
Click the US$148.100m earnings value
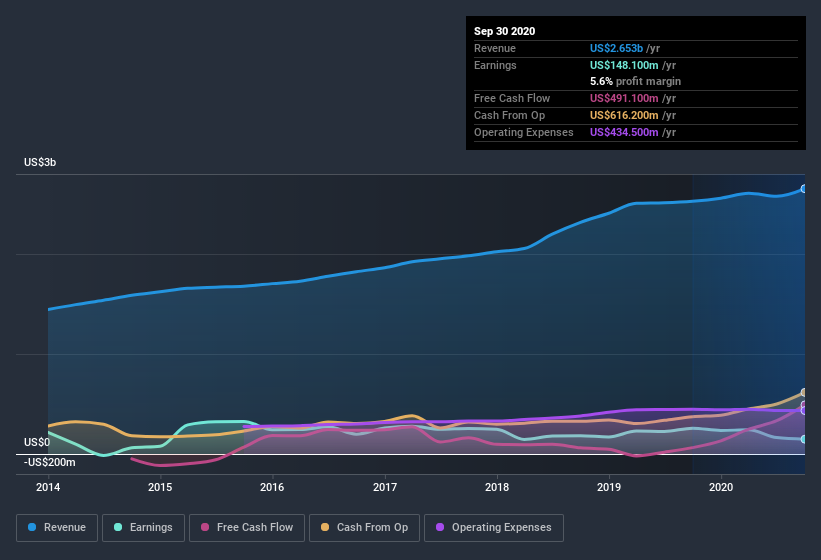pyautogui.click(x=624, y=65)
